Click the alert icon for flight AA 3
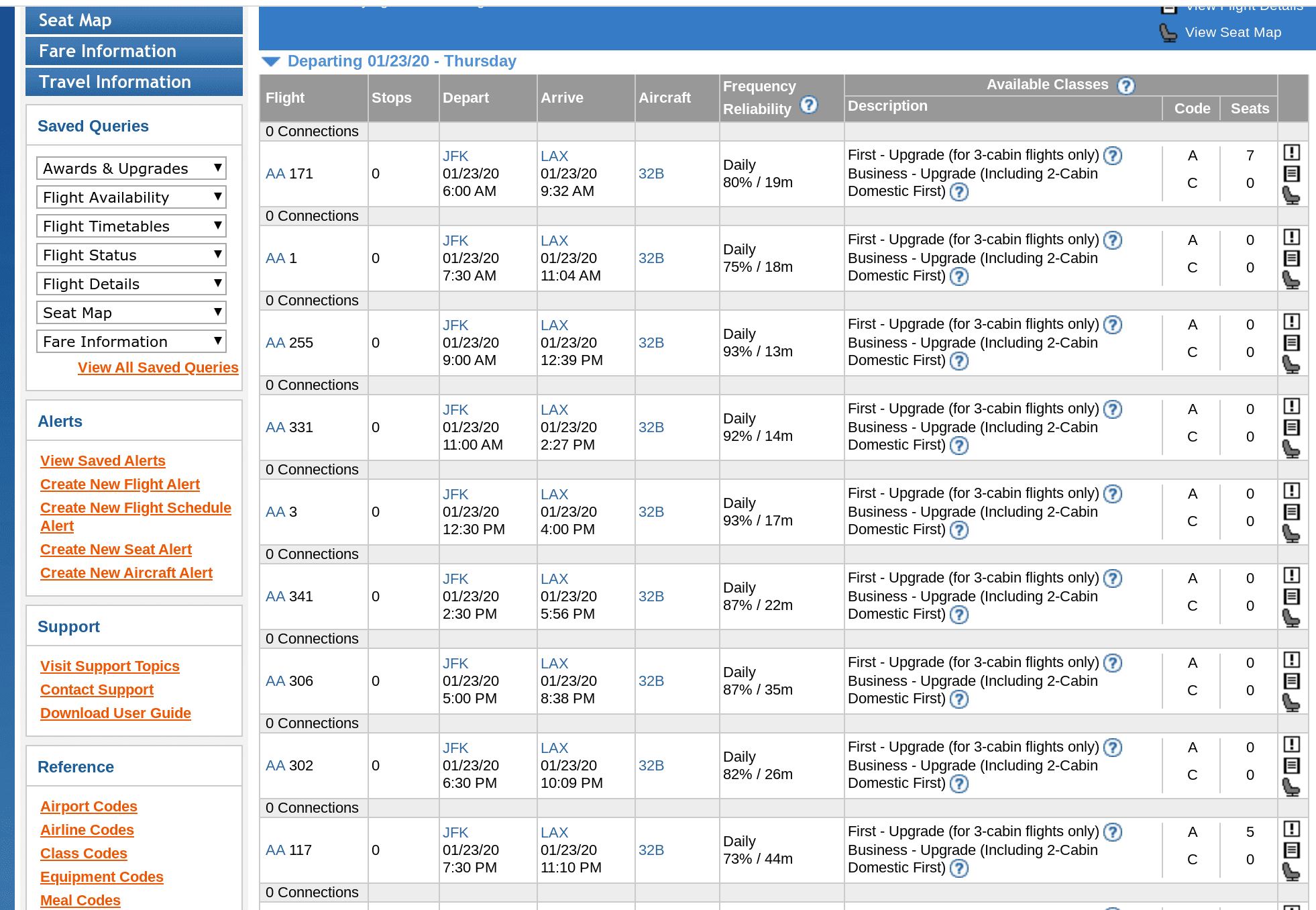This screenshot has width=1316, height=910. coord(1291,491)
